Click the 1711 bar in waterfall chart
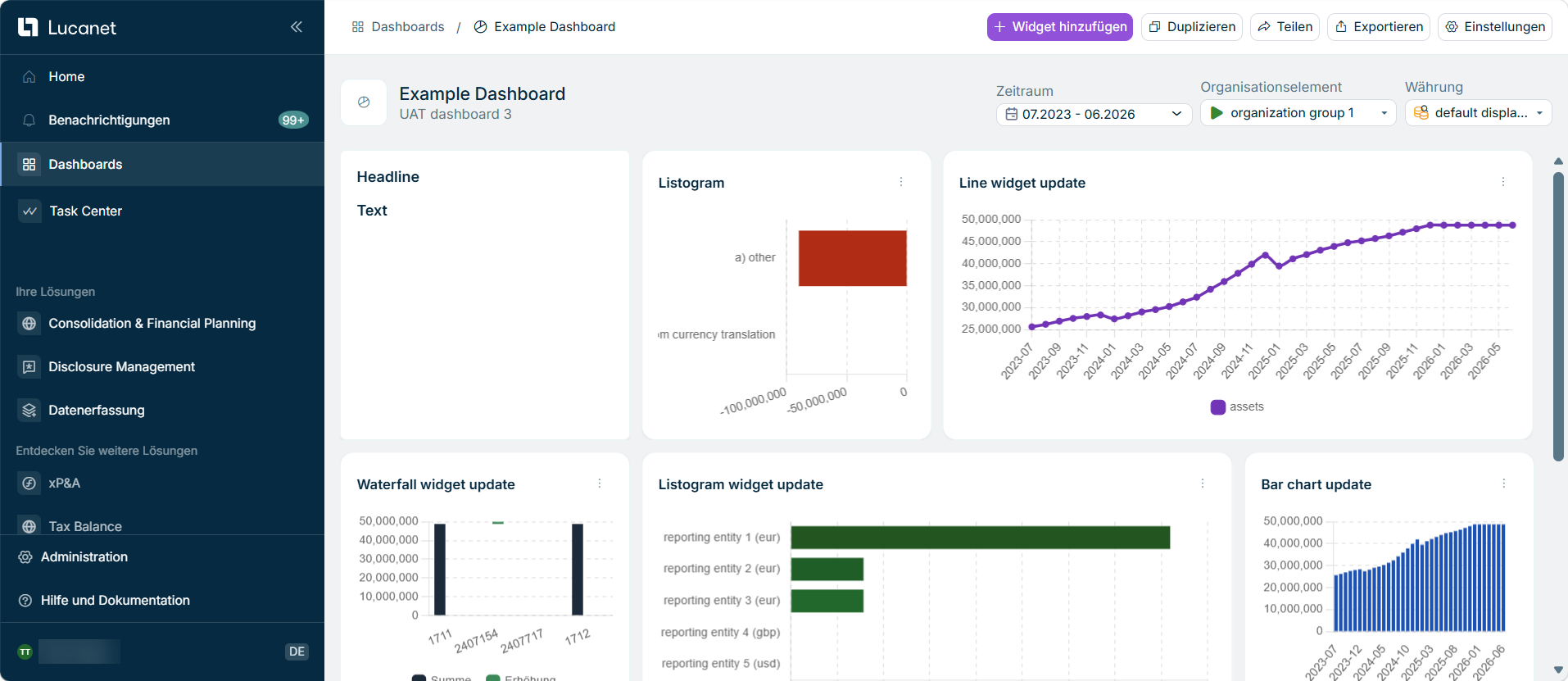 (x=440, y=569)
